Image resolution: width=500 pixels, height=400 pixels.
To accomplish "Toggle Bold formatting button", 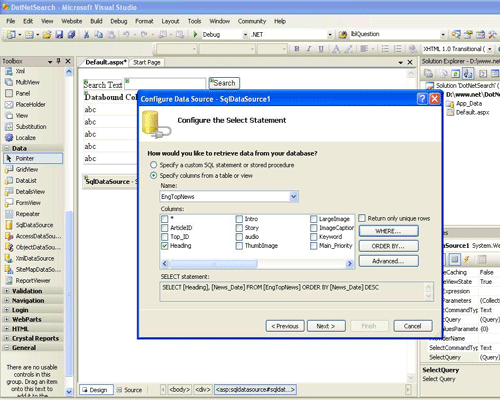I will pos(297,49).
